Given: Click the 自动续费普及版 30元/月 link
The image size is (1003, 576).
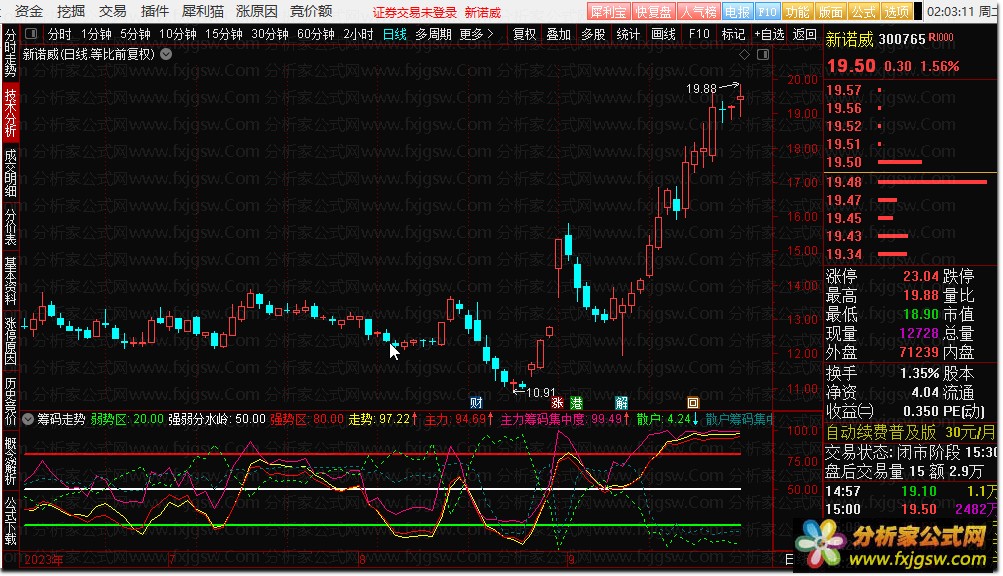Looking at the screenshot, I should coord(911,433).
